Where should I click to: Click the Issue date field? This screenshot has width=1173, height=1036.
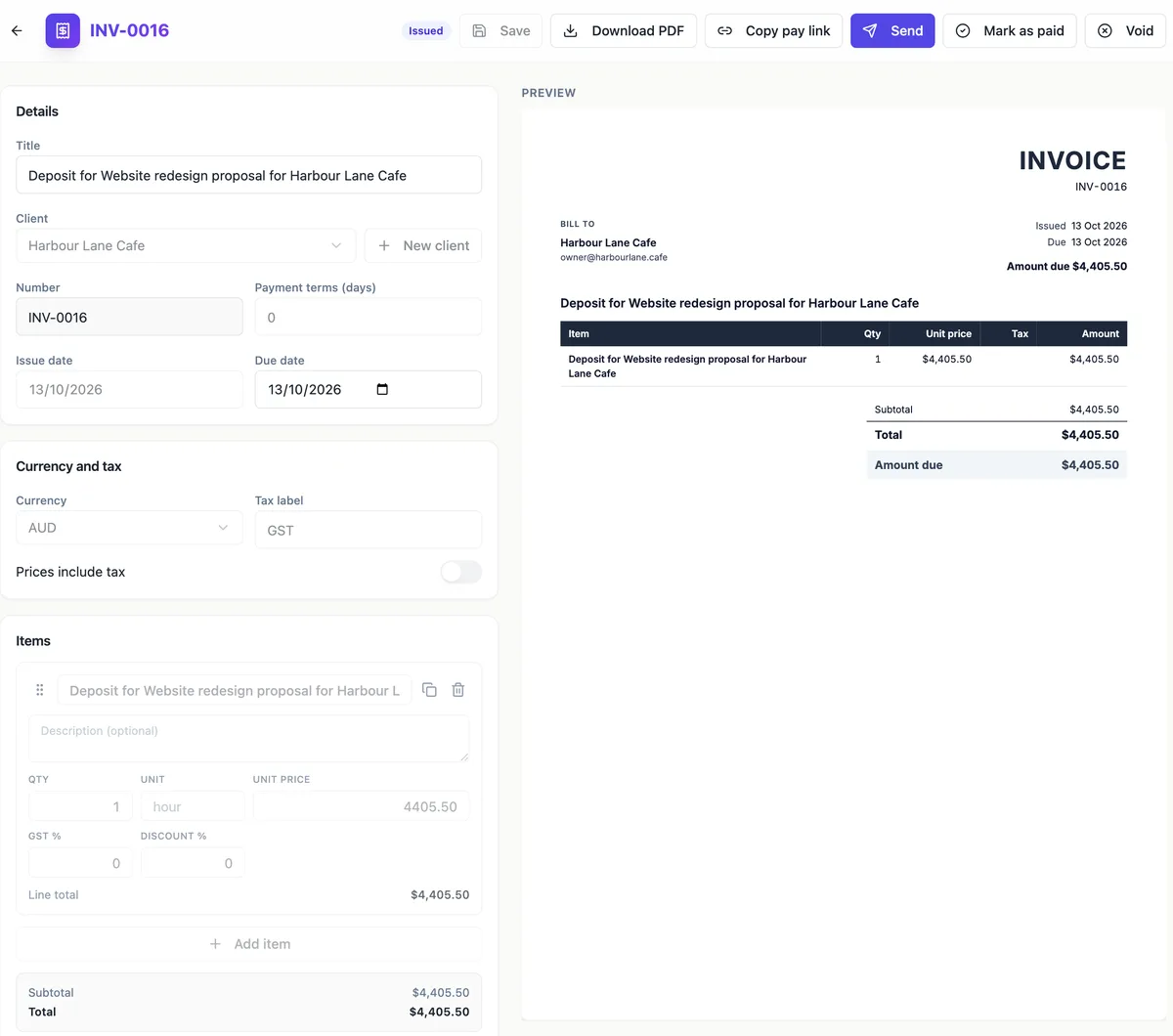coord(129,389)
